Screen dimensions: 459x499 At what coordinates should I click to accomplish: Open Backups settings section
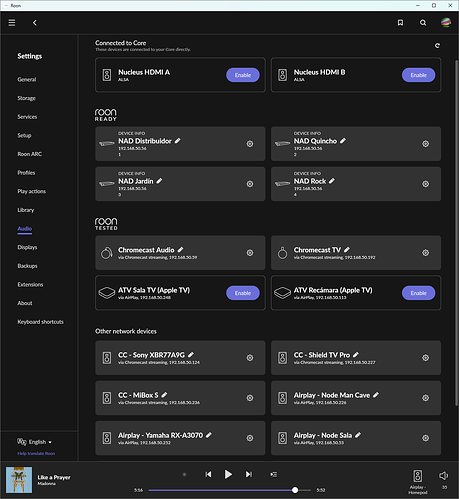click(27, 266)
